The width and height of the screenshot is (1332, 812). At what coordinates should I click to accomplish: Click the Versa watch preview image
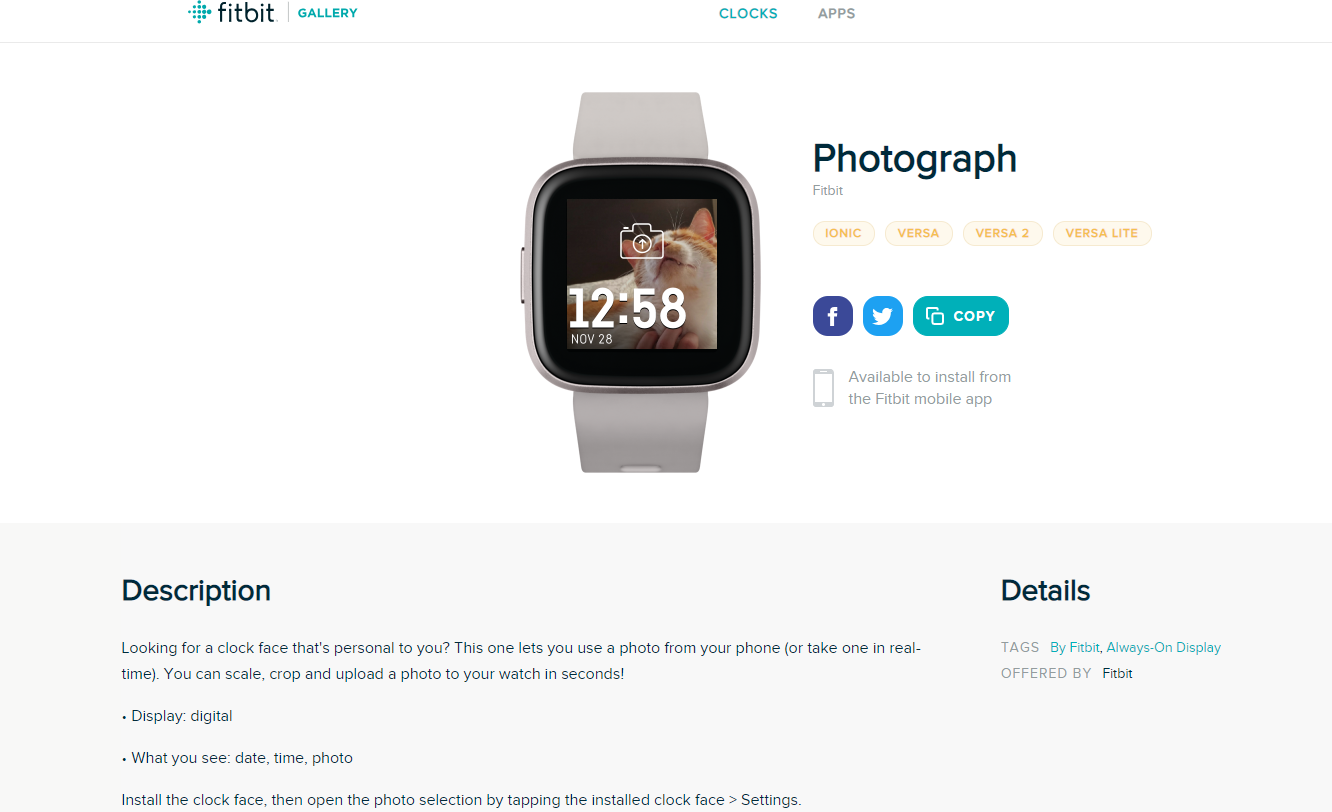pyautogui.click(x=641, y=281)
